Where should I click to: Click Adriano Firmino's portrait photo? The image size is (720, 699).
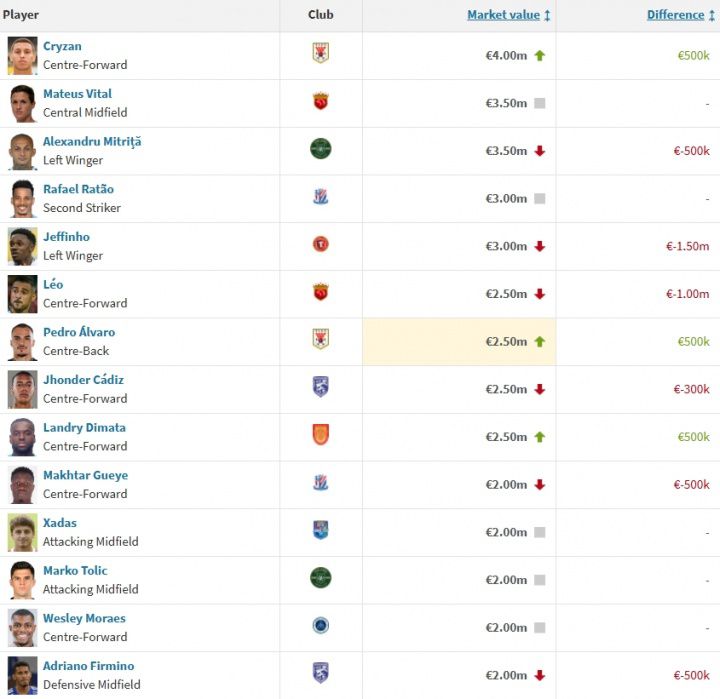22,676
